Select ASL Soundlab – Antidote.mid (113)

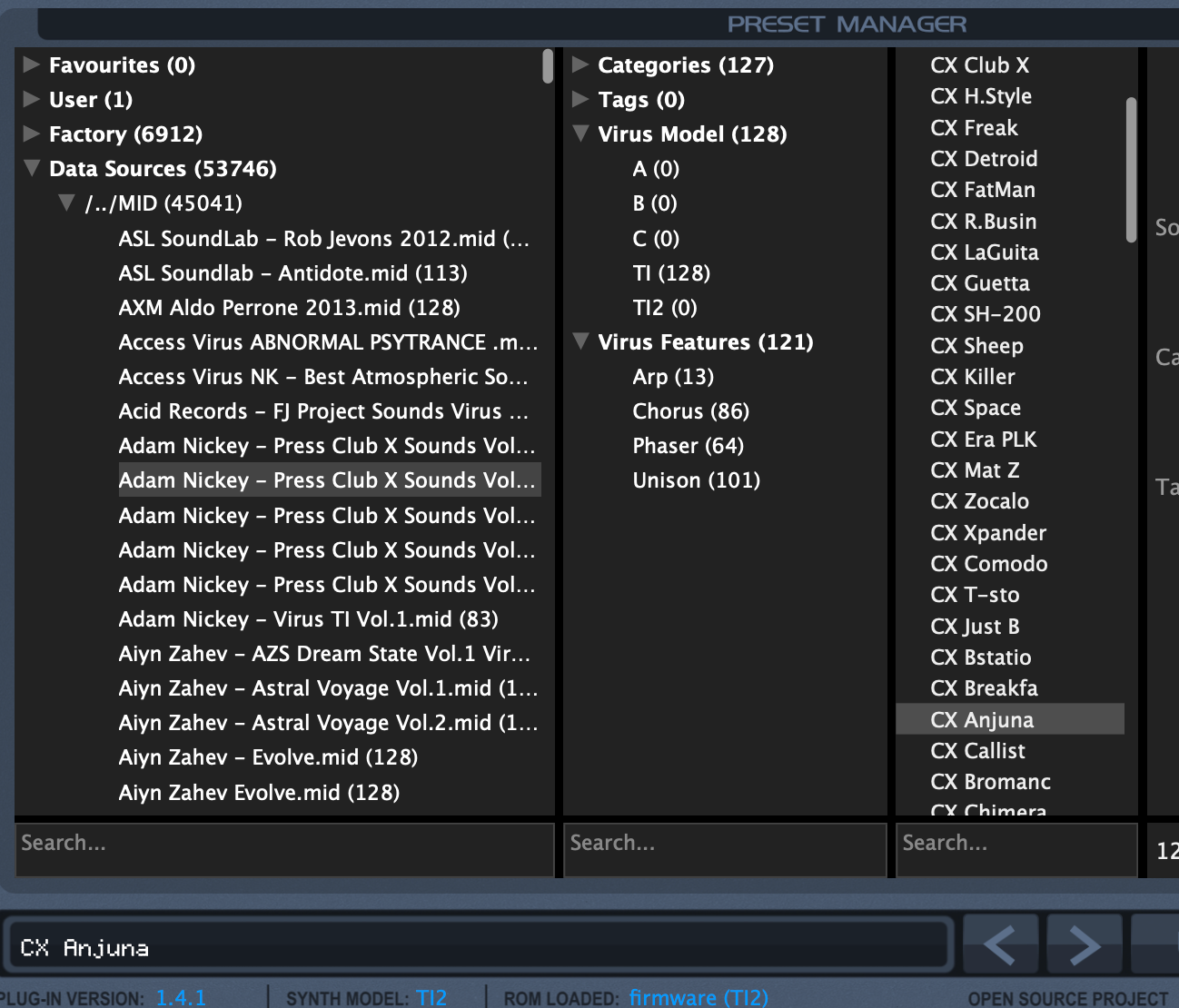(x=293, y=272)
